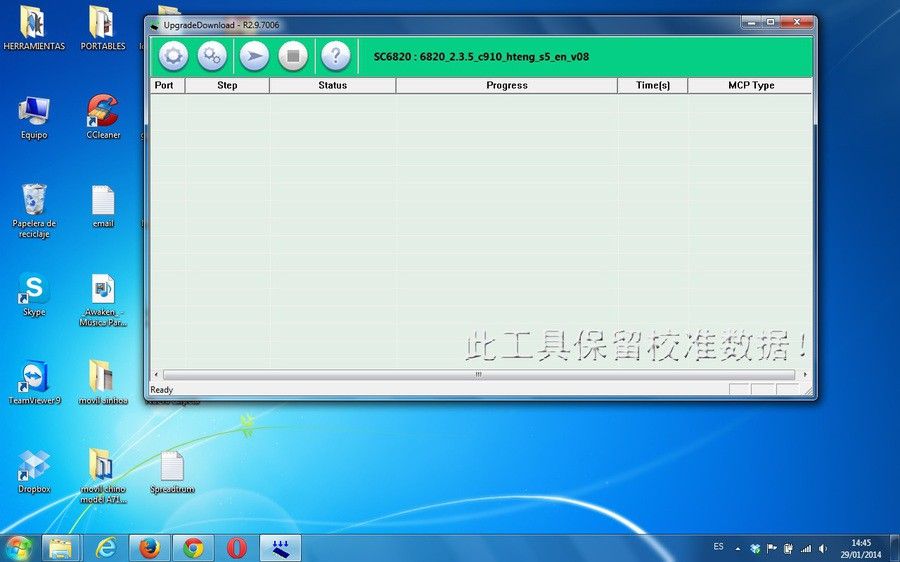Viewport: 900px width, 562px height.
Task: Show hidden tray icons arrow
Action: 738,549
